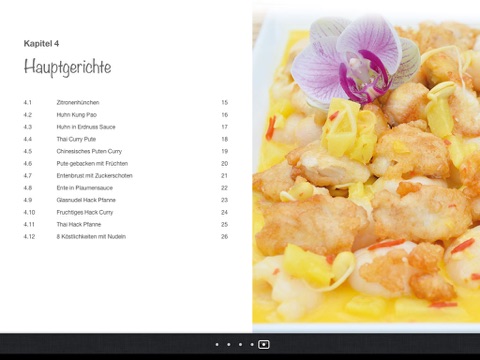Viewport: 480px width, 360px height.
Task: Click page number 23
Action: coord(224,200)
